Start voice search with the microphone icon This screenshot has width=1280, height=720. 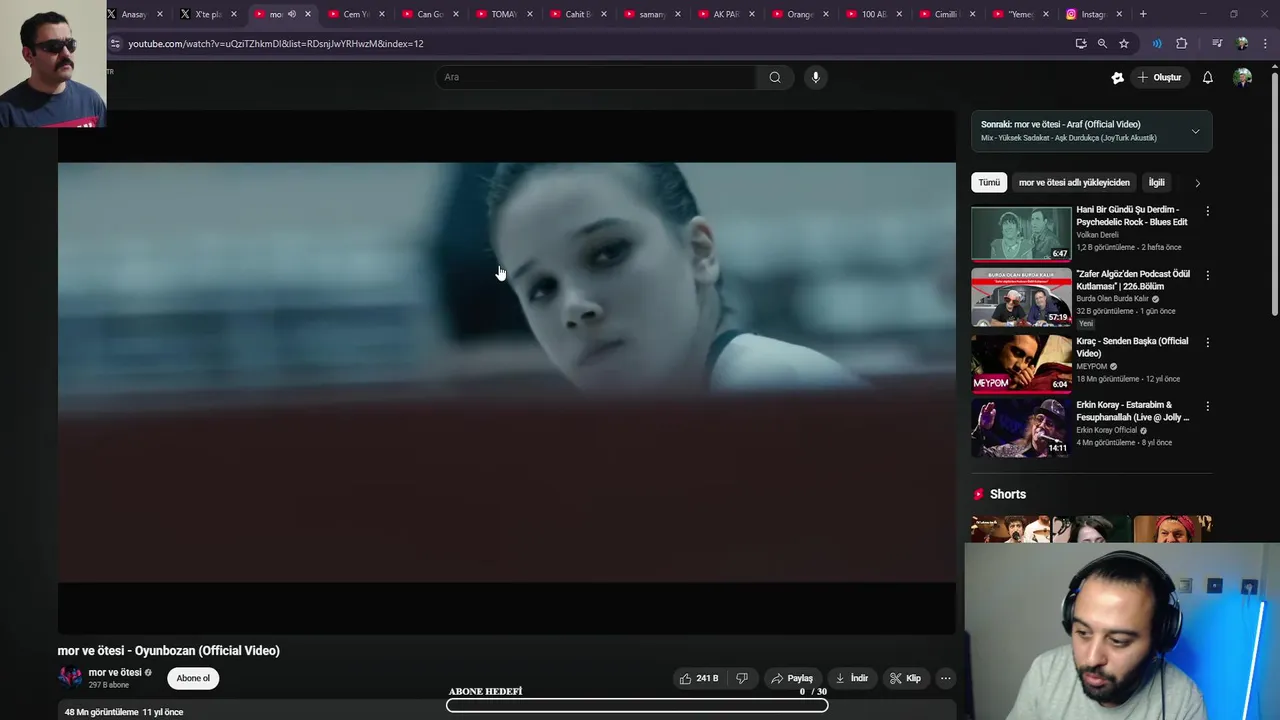point(816,77)
